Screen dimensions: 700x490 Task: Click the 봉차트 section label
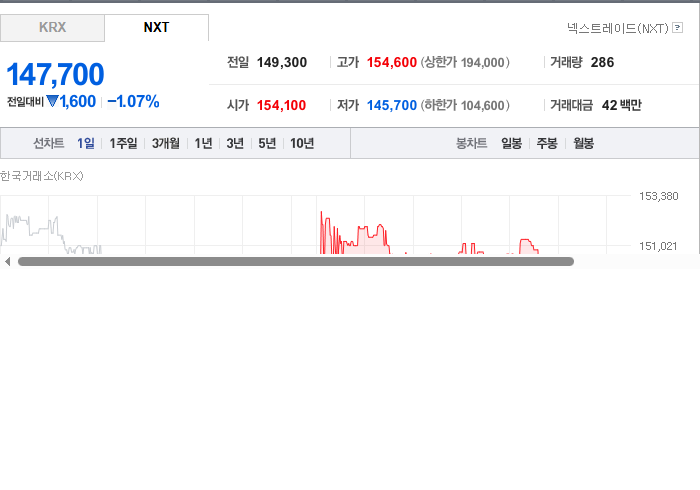point(471,143)
